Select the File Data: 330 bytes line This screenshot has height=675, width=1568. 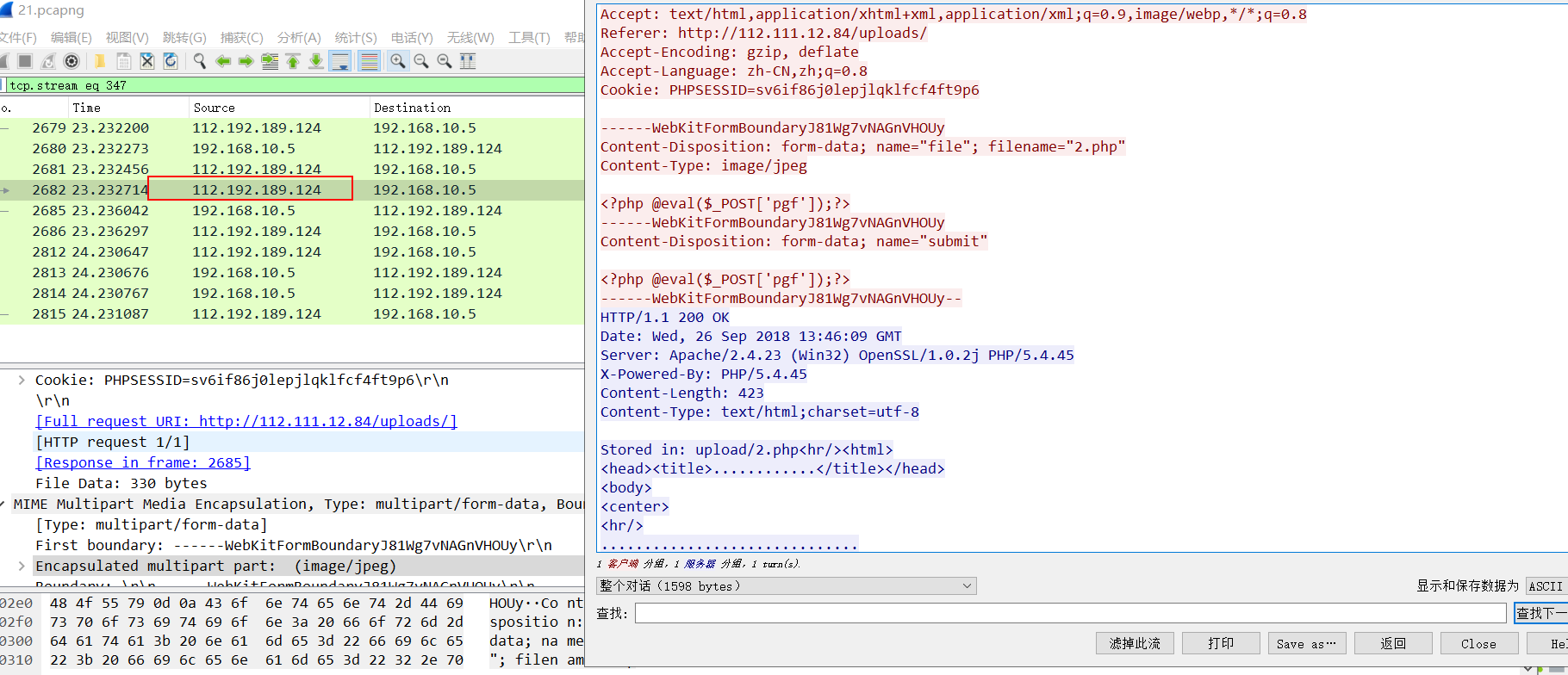[121, 483]
